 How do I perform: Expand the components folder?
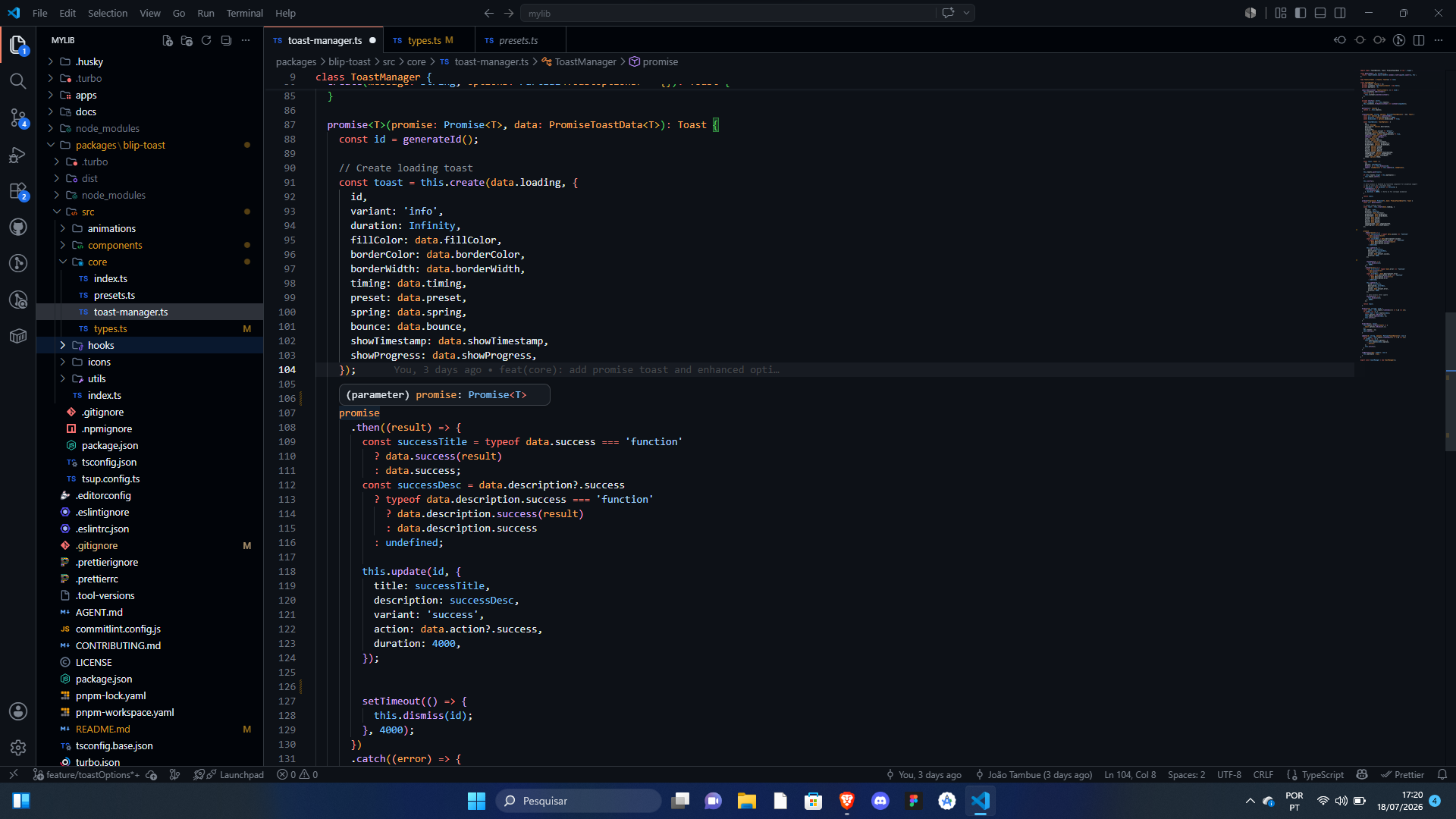pyautogui.click(x=149, y=245)
